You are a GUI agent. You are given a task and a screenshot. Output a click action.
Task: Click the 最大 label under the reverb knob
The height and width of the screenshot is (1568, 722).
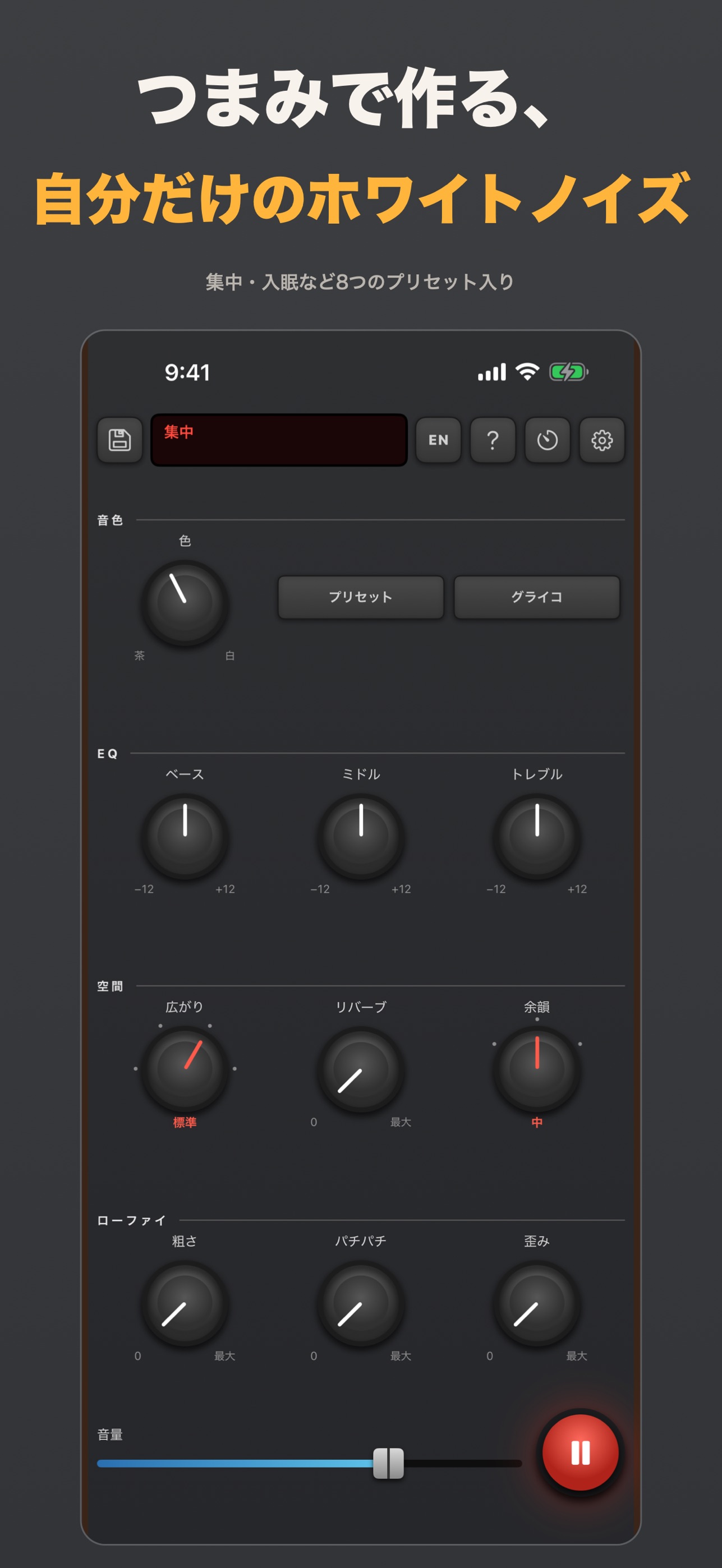[401, 1122]
